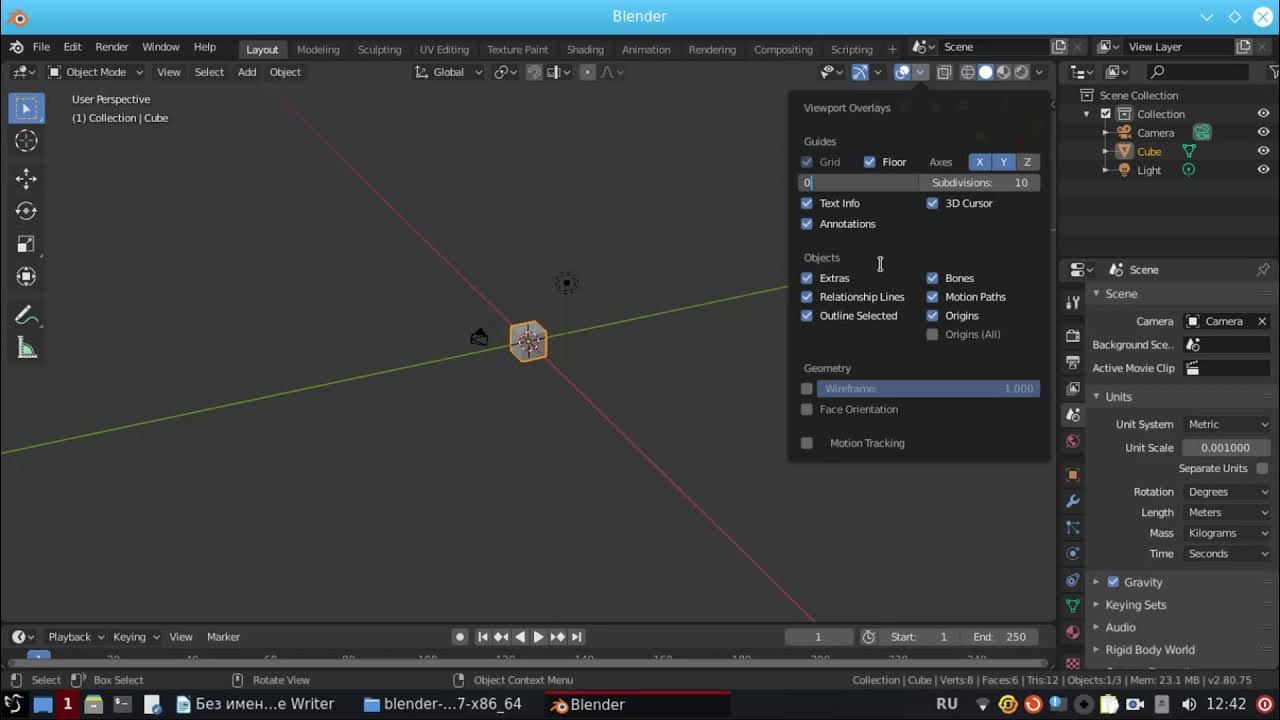Open Active Tool properties tab

click(1073, 302)
